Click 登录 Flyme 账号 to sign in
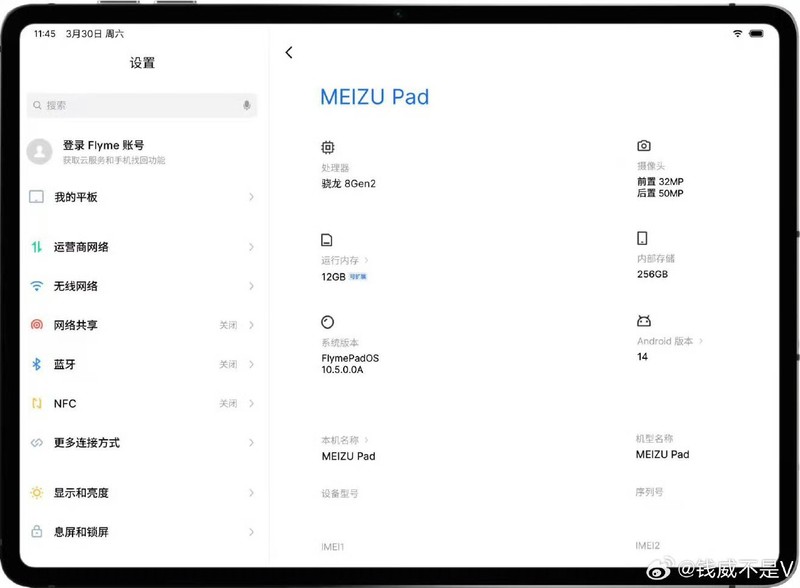Viewport: 800px width, 588px height. 104,145
